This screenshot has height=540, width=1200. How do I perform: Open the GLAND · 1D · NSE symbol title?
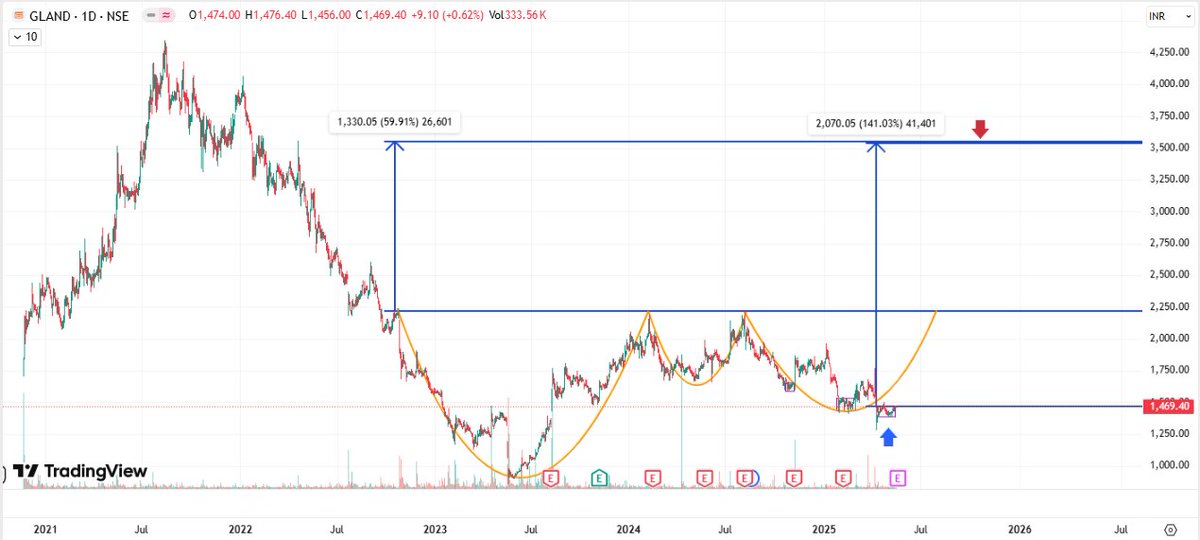[79, 15]
